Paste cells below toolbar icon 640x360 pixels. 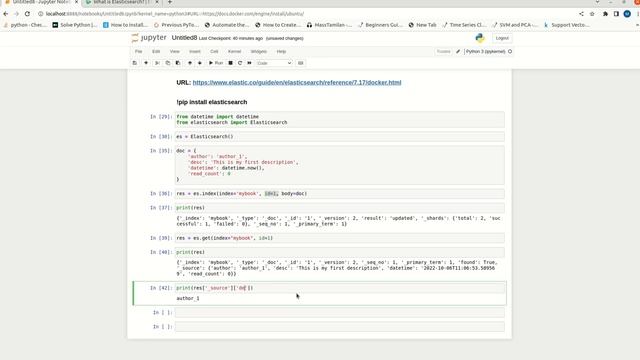178,63
